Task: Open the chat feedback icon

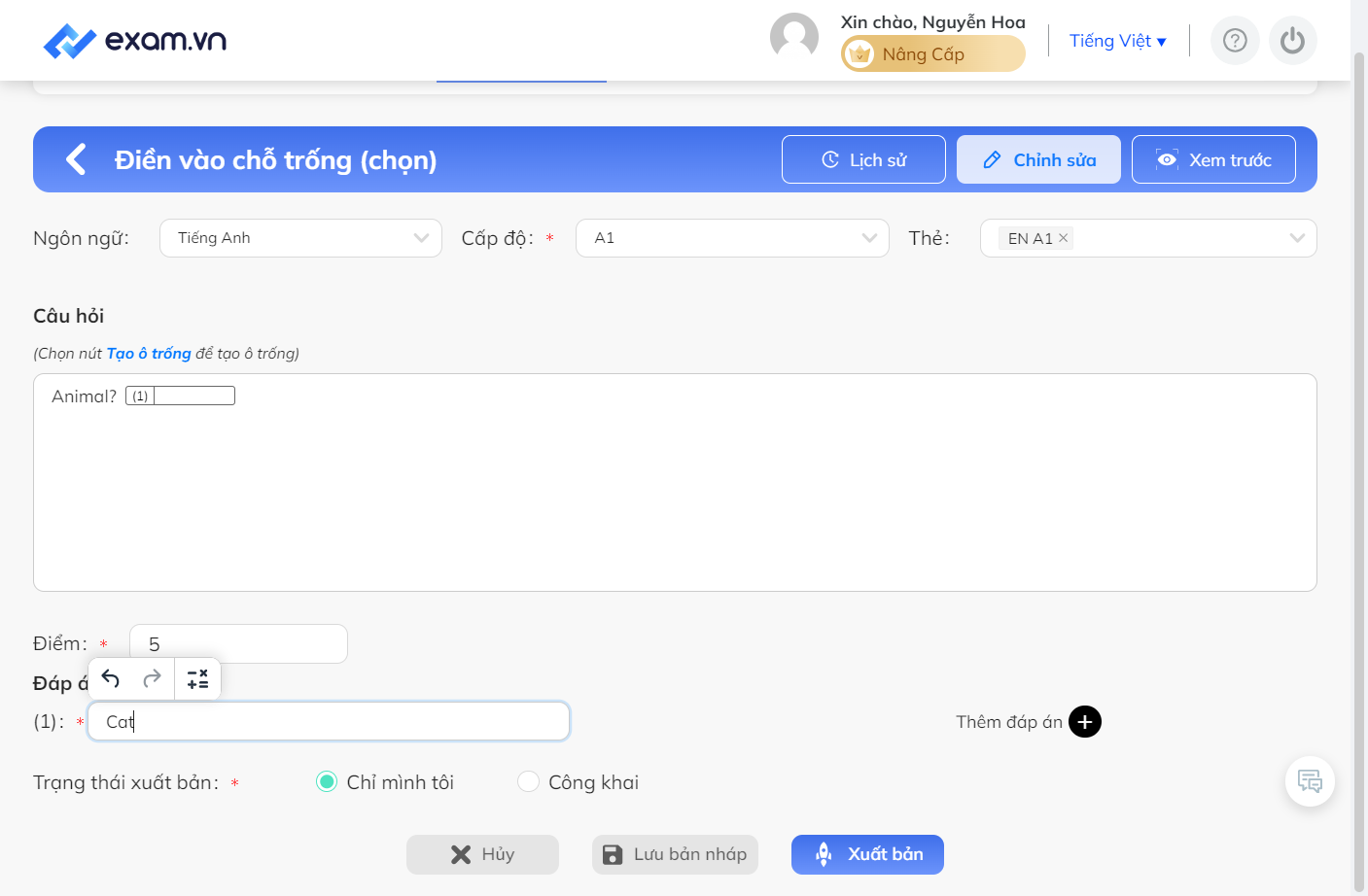Action: (x=1310, y=781)
